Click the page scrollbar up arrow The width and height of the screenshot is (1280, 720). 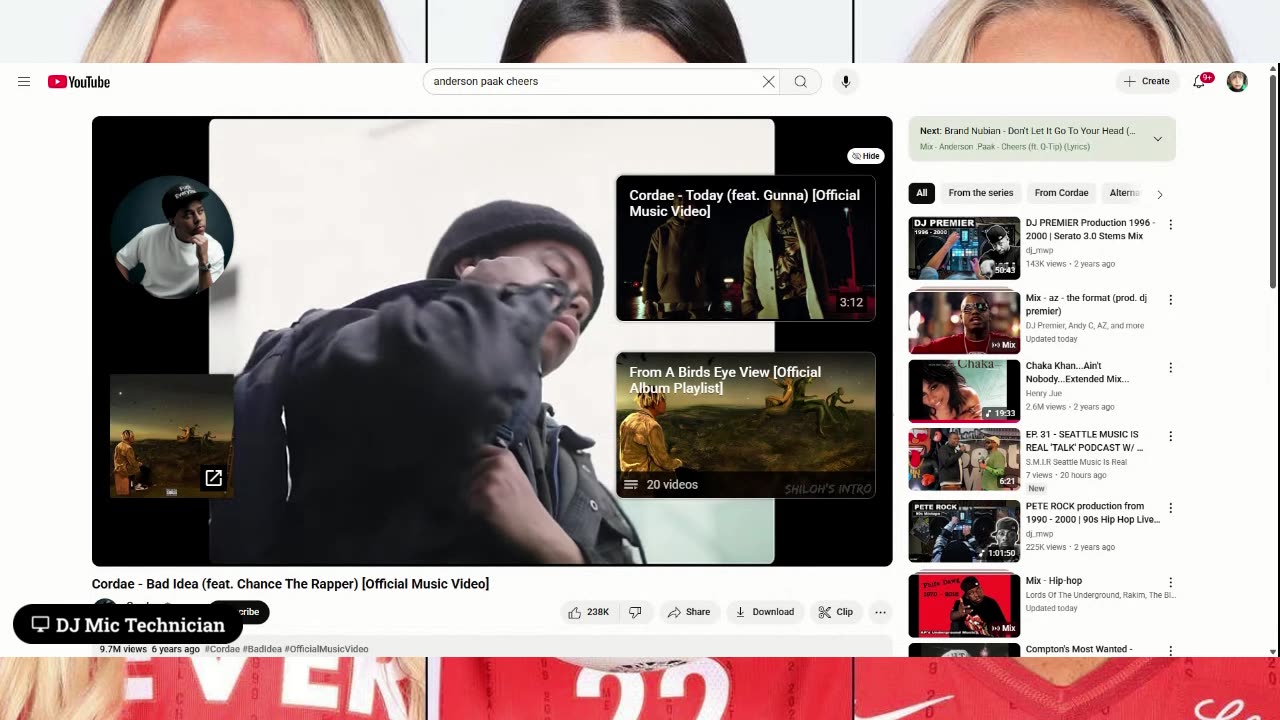[x=1273, y=68]
